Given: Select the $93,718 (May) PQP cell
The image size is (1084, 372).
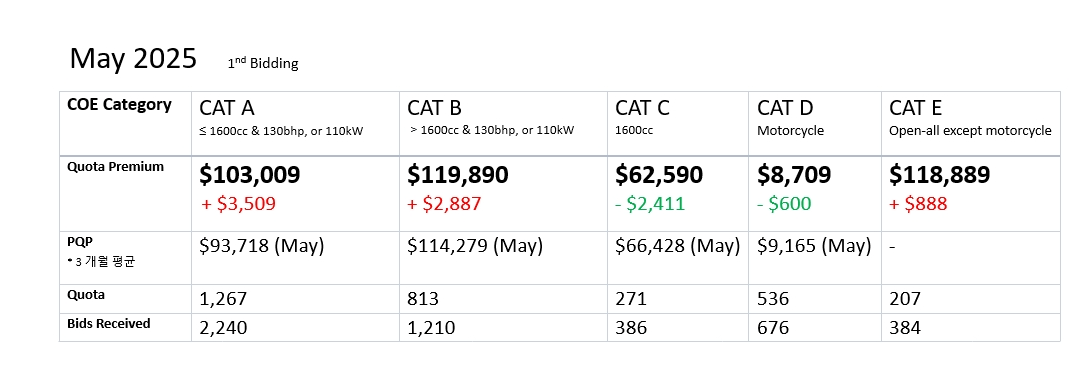Looking at the screenshot, I should (295, 258).
